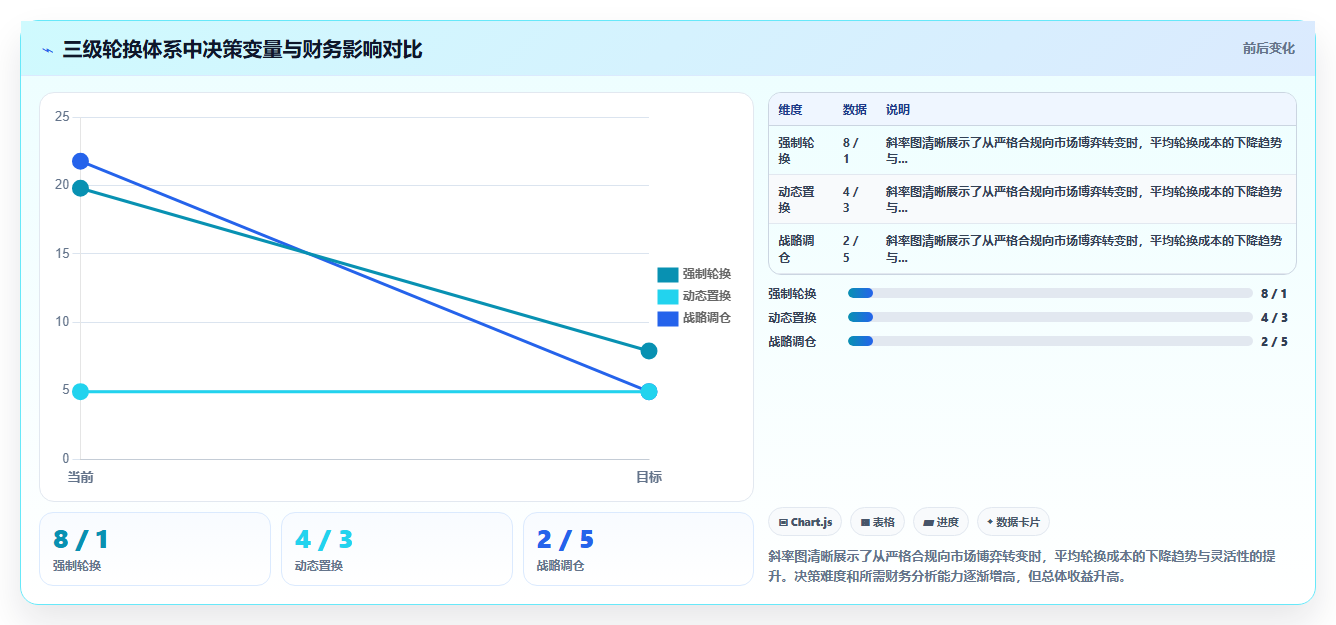Click the 目标 axis label
This screenshot has width=1336, height=625.
(x=649, y=477)
